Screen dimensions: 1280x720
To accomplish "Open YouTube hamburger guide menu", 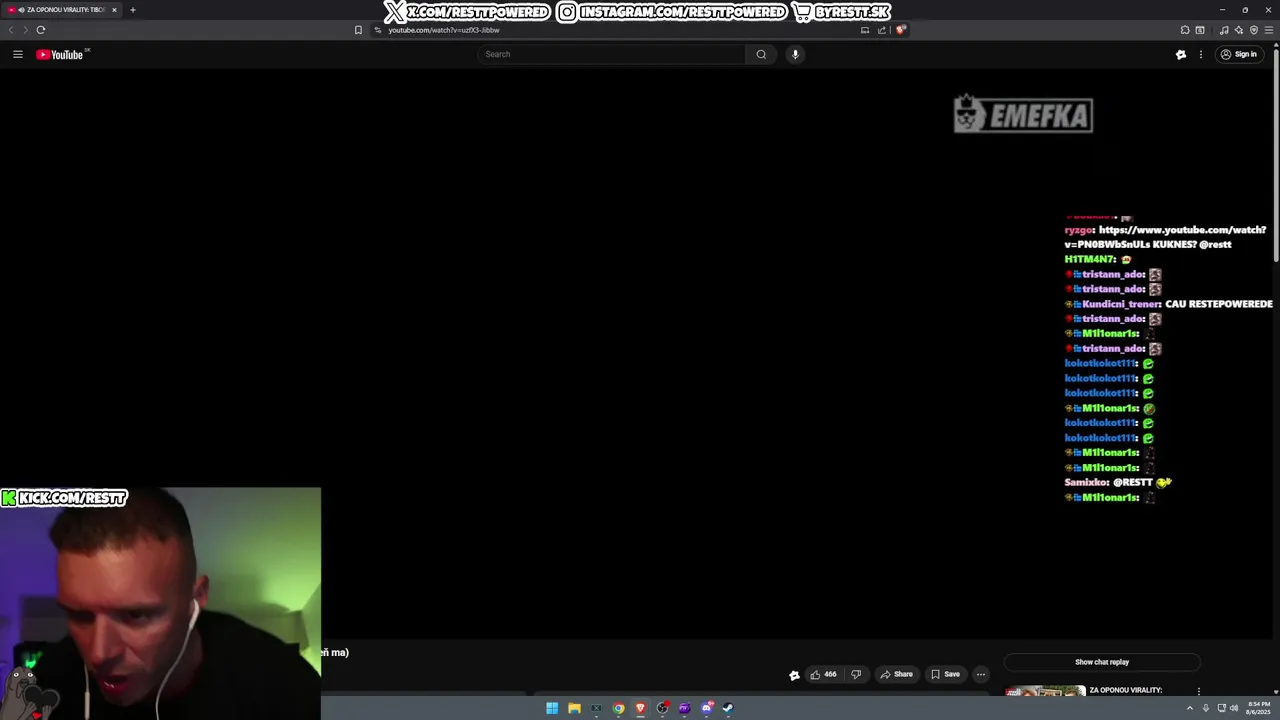I will 17,54.
